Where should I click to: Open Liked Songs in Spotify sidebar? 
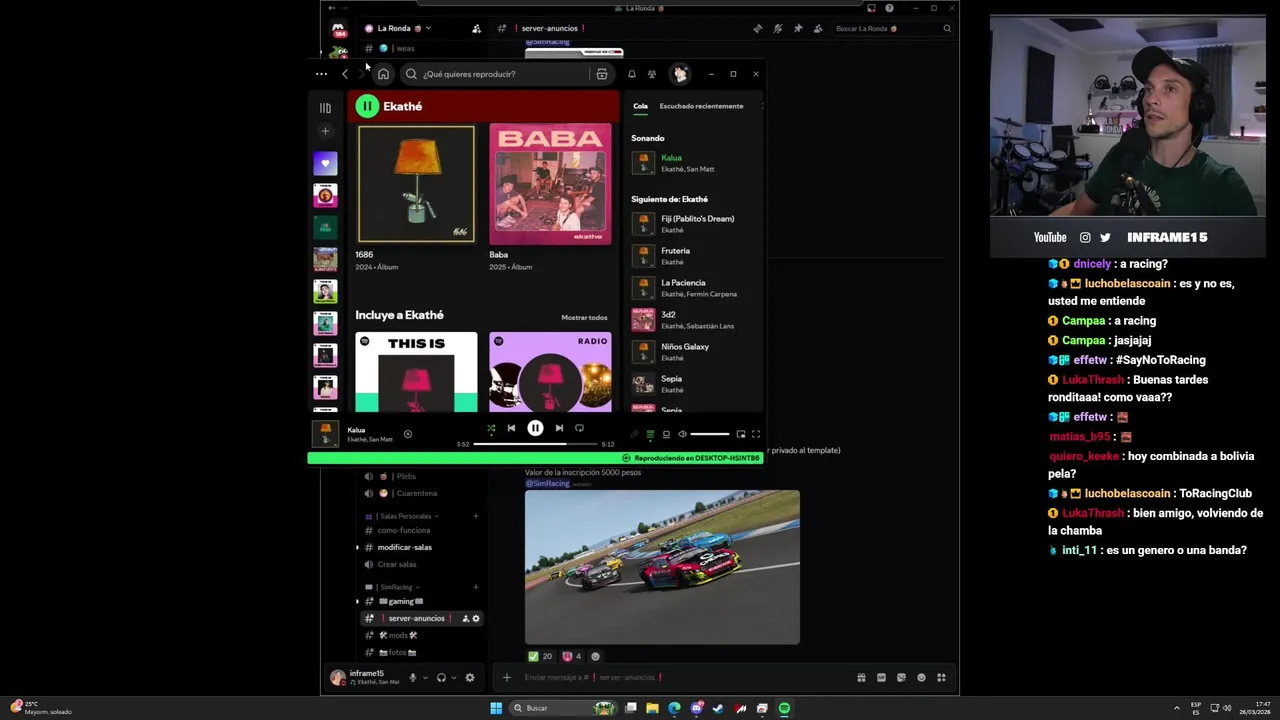point(325,163)
